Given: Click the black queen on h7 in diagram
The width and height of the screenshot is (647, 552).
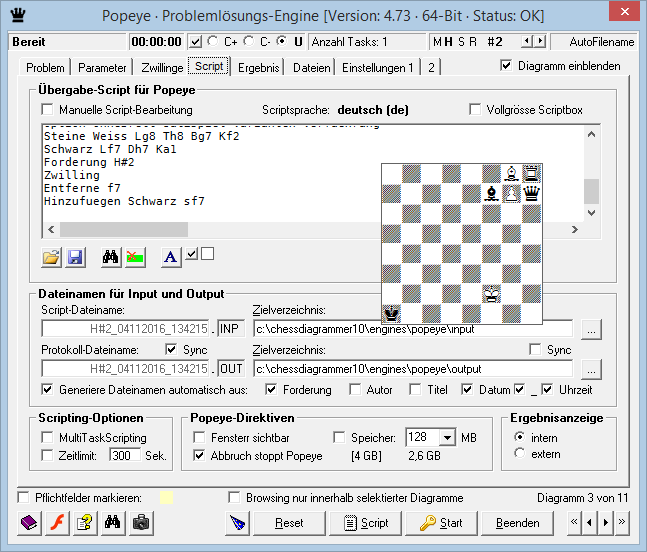Looking at the screenshot, I should click(531, 193).
